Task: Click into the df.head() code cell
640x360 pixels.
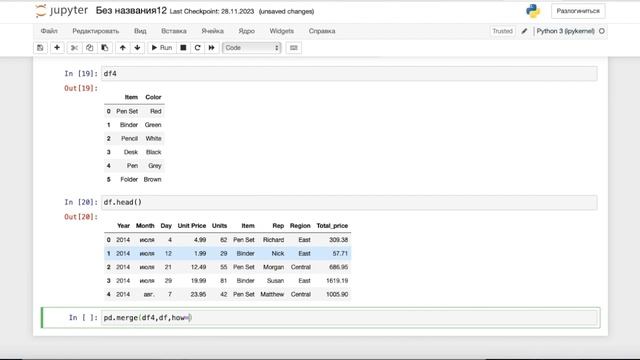Action: point(349,202)
